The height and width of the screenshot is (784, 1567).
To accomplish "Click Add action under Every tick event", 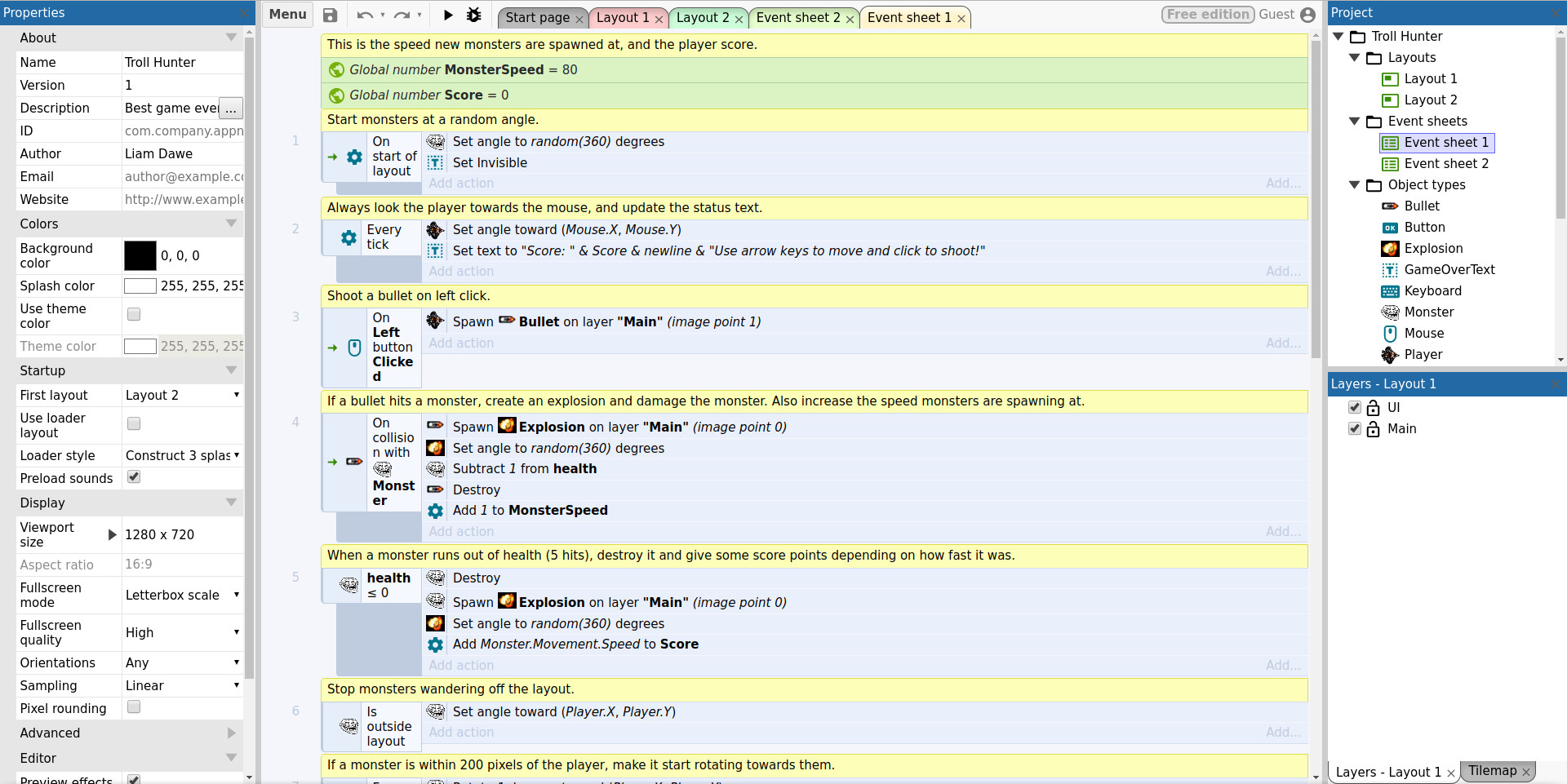I will pyautogui.click(x=462, y=272).
